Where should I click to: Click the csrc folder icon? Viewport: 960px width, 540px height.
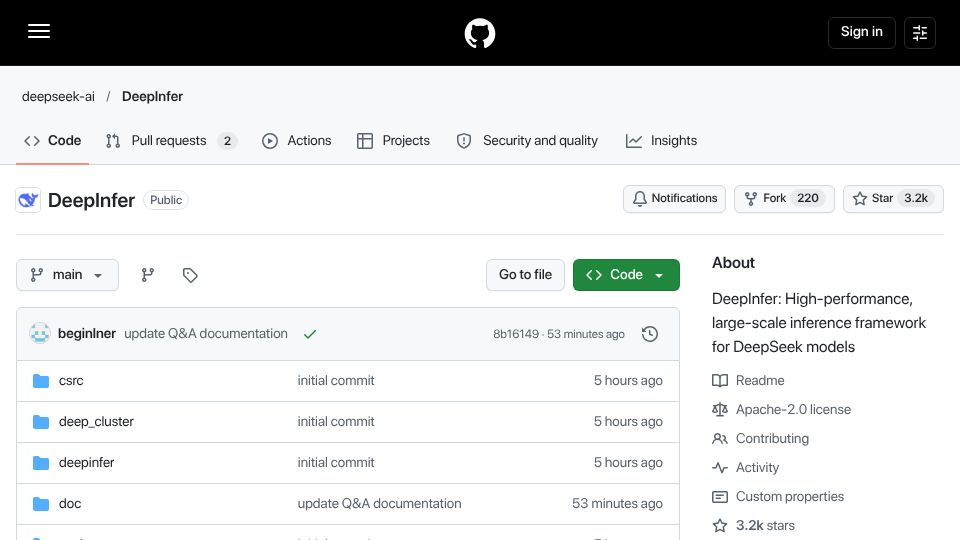(x=41, y=381)
